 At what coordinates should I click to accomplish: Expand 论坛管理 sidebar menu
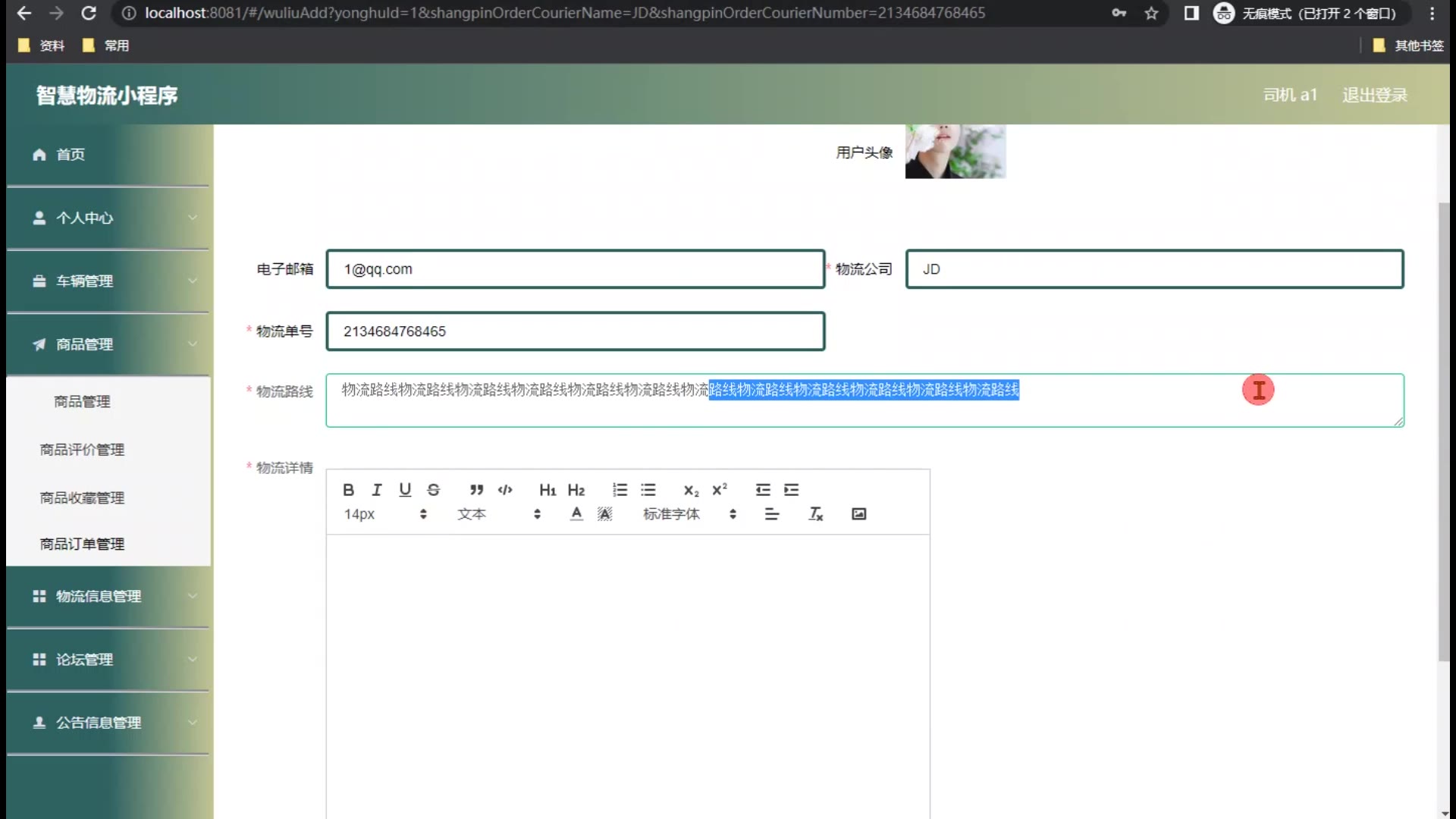pos(108,660)
